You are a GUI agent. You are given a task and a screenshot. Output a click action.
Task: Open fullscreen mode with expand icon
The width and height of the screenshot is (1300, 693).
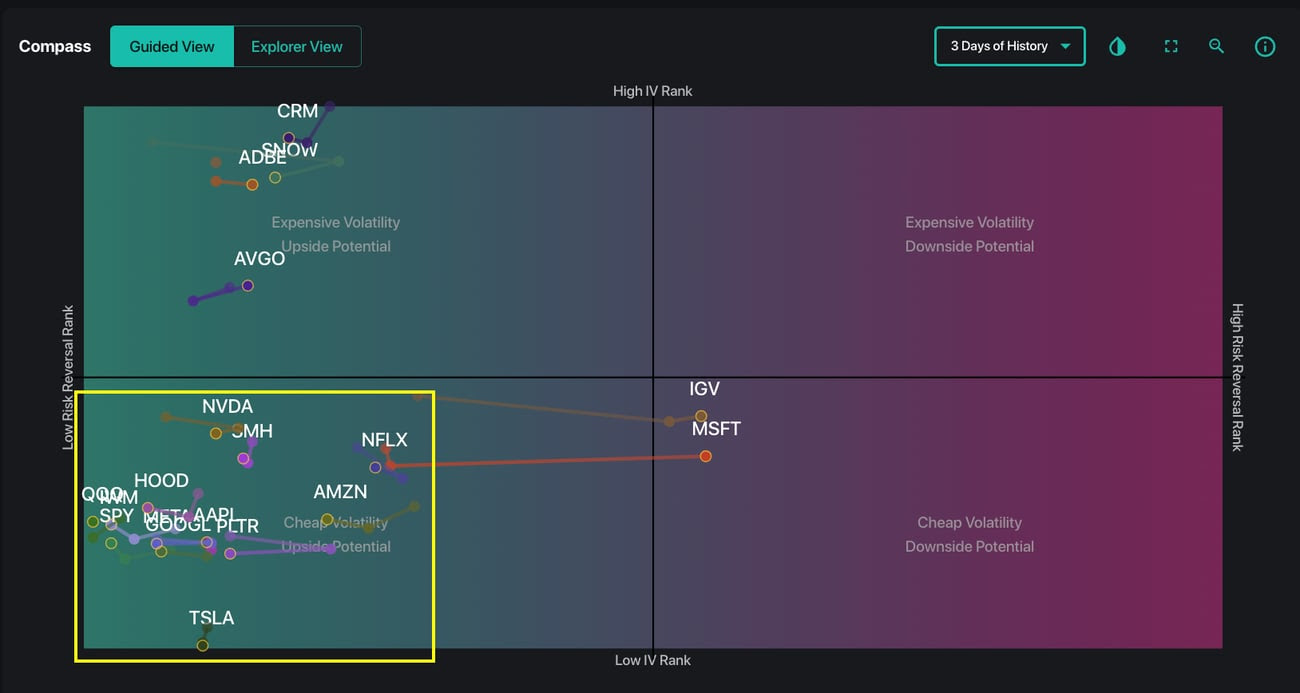(1171, 47)
